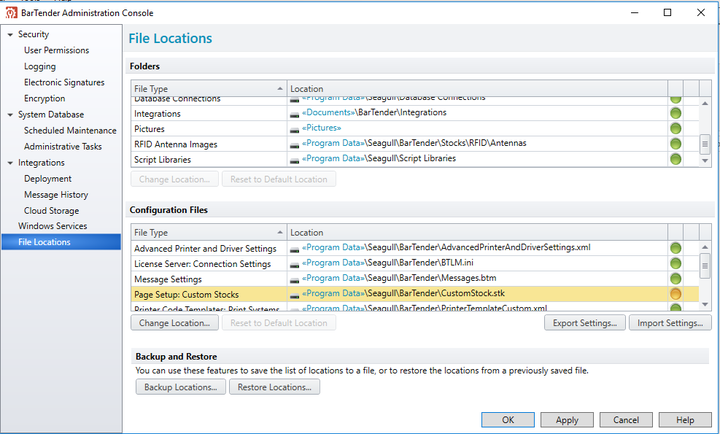Select RFID Antenna Images row
This screenshot has height=434, width=720.
(415, 144)
